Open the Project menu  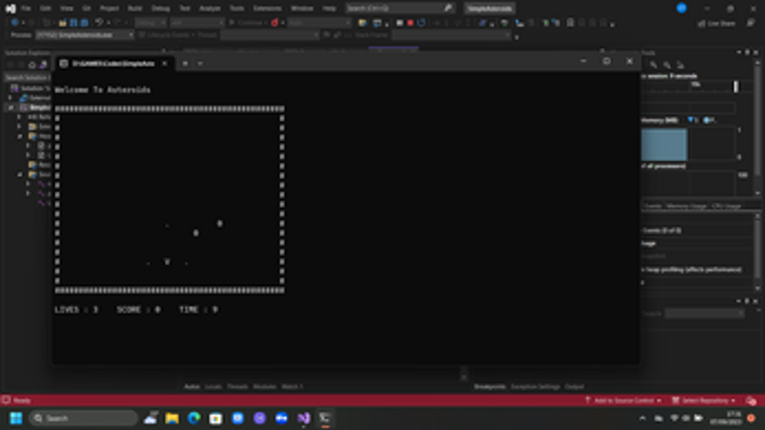point(109,8)
